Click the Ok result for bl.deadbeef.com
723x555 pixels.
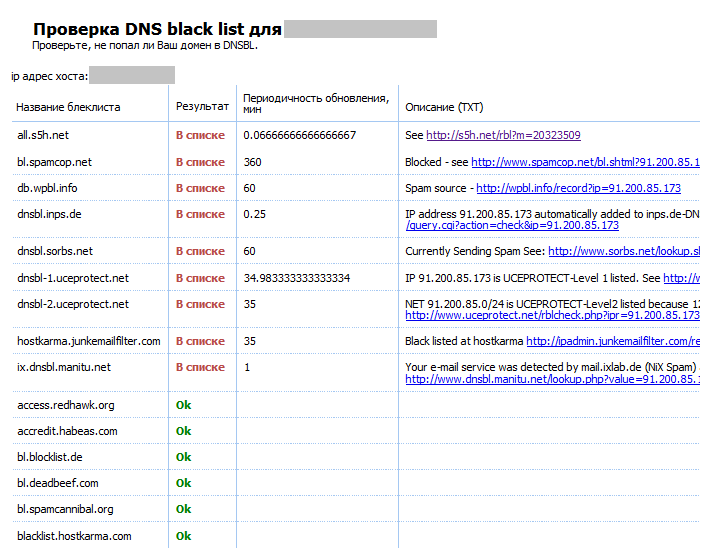[183, 483]
